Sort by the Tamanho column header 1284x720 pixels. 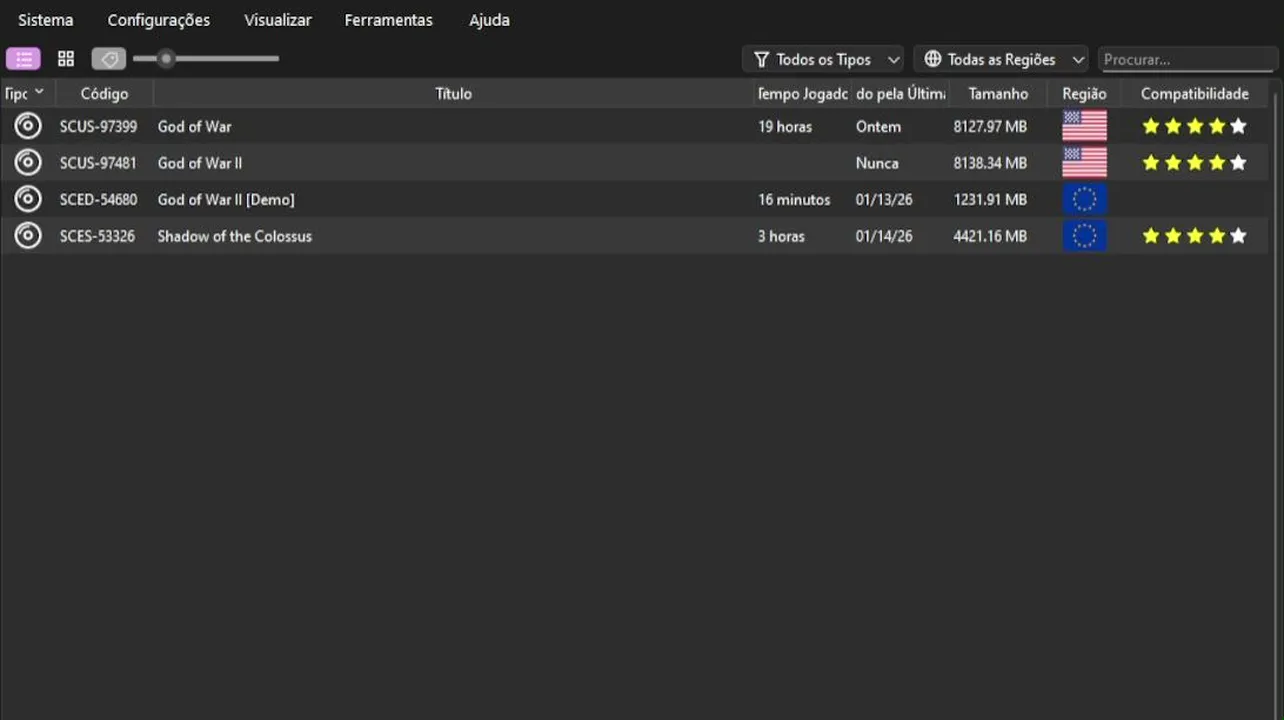998,93
